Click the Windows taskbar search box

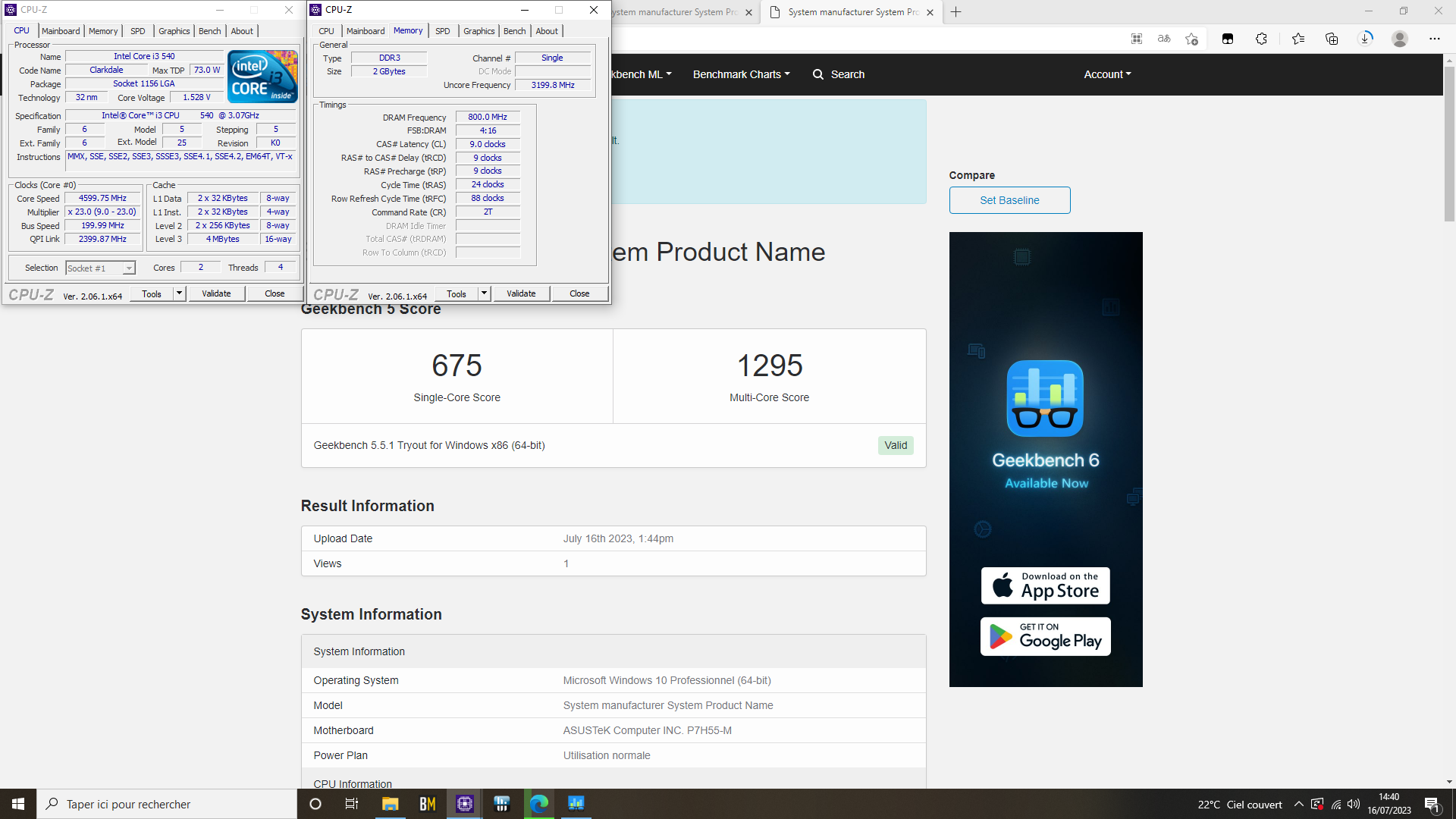coord(167,804)
